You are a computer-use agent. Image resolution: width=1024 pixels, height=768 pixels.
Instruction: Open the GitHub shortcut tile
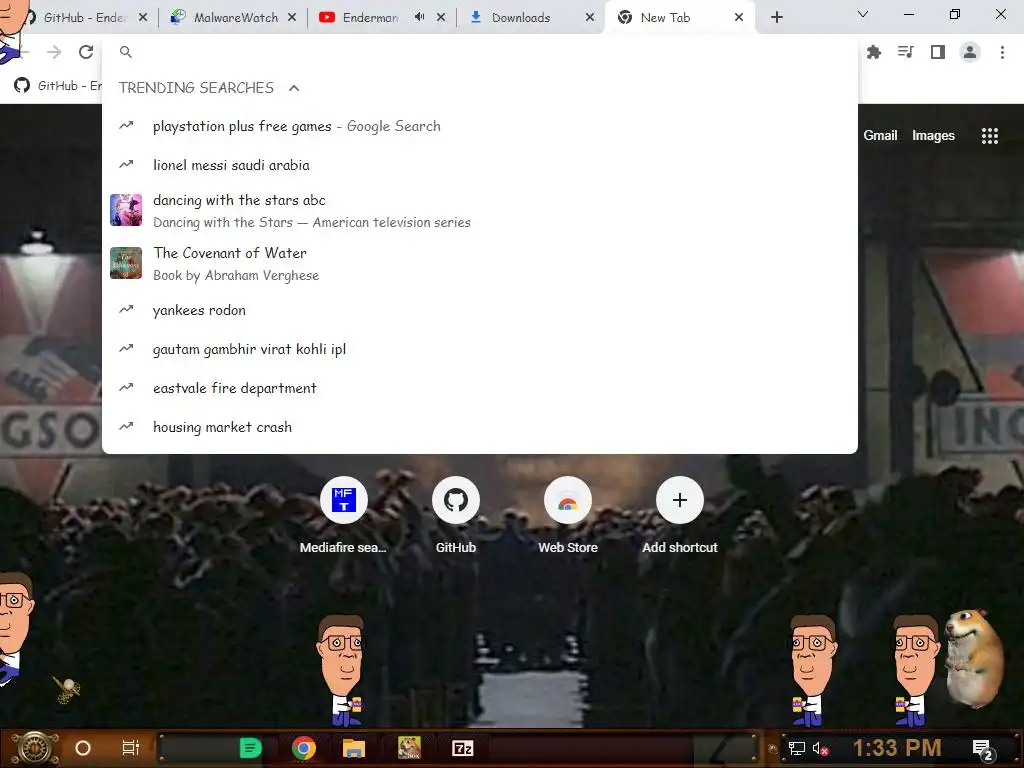(x=456, y=515)
